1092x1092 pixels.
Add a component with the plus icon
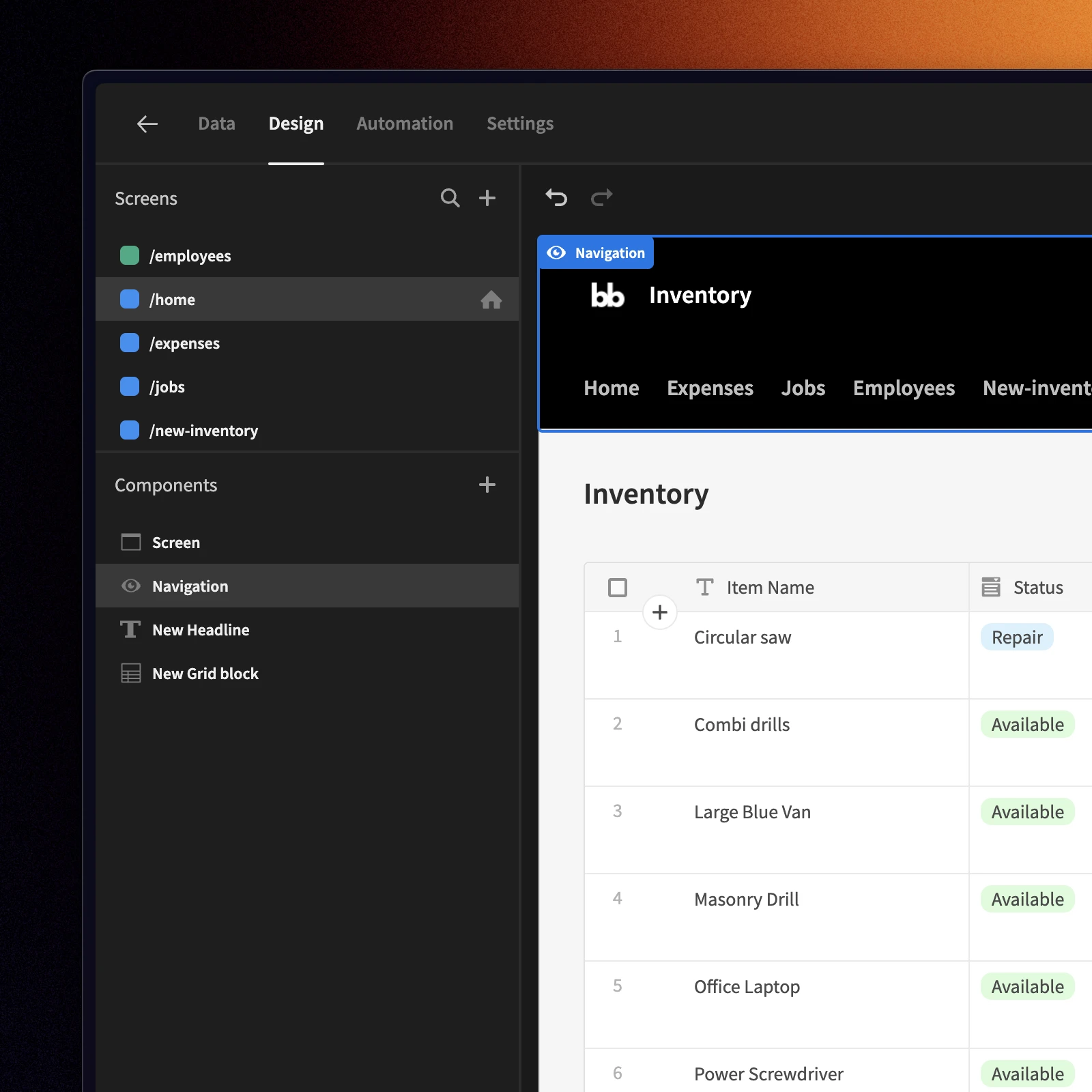tap(487, 485)
